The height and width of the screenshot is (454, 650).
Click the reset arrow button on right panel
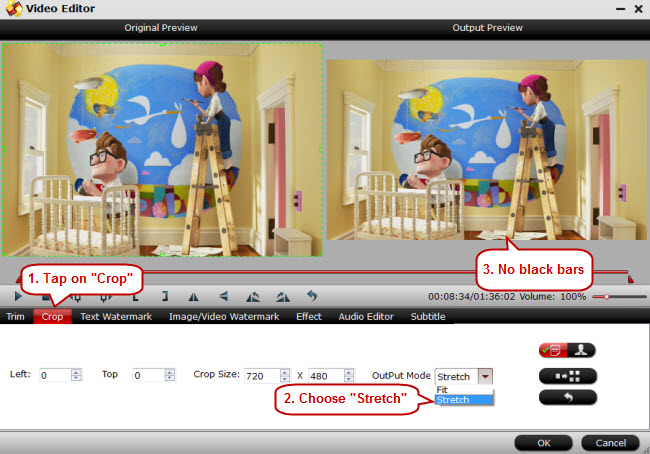coord(567,397)
